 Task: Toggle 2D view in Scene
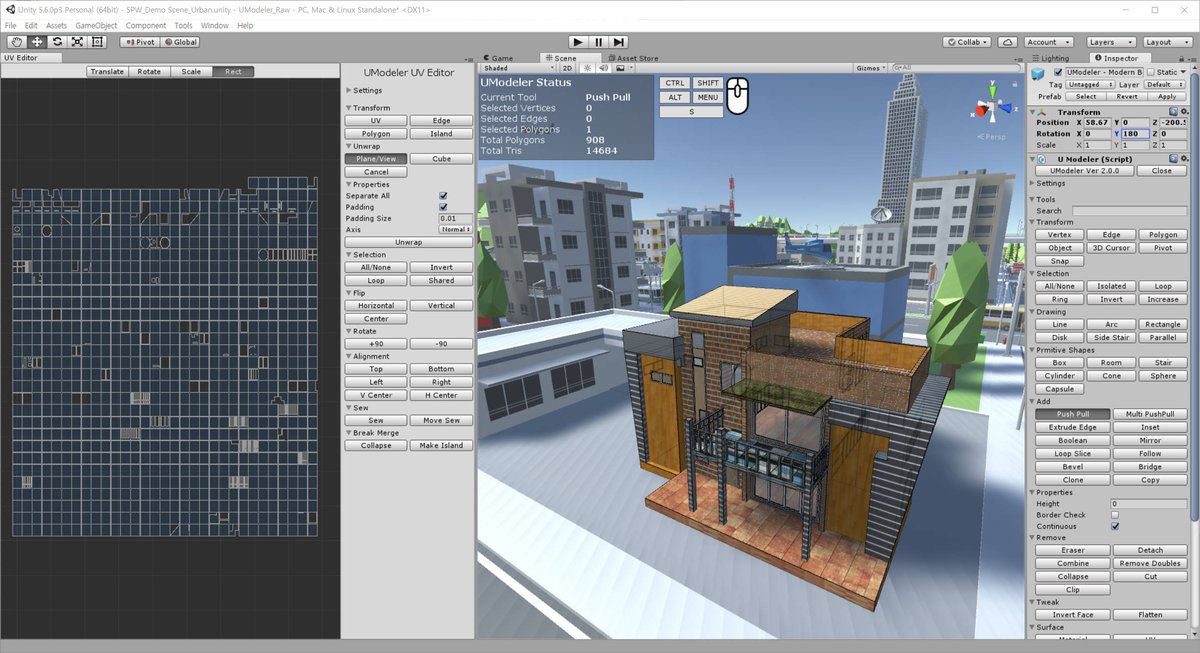click(x=567, y=68)
